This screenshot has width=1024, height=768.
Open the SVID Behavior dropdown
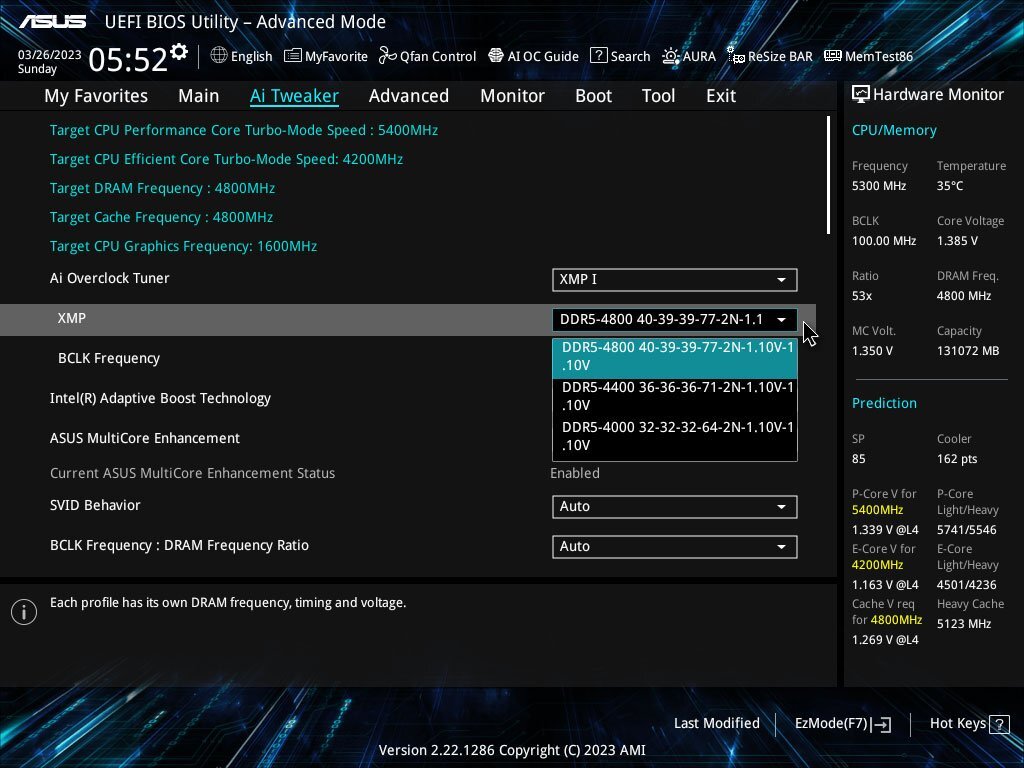tap(675, 507)
